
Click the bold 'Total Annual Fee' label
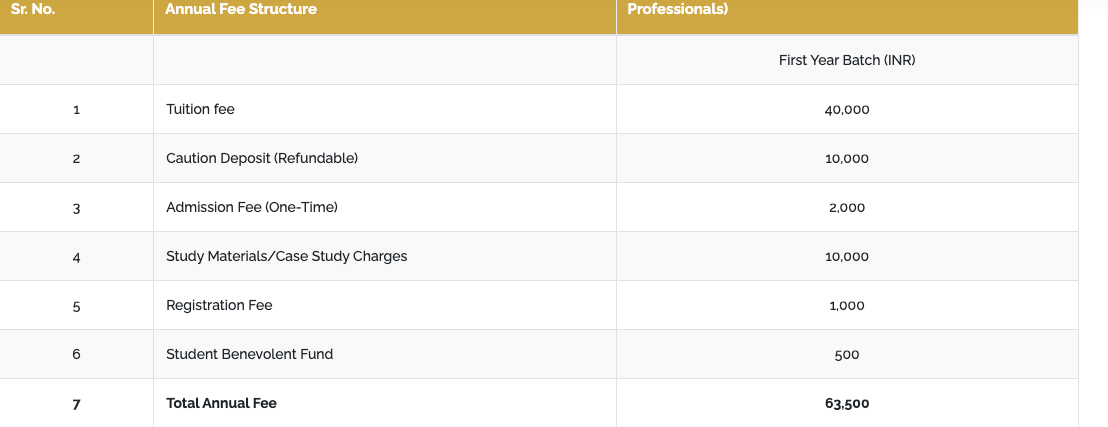(x=221, y=403)
